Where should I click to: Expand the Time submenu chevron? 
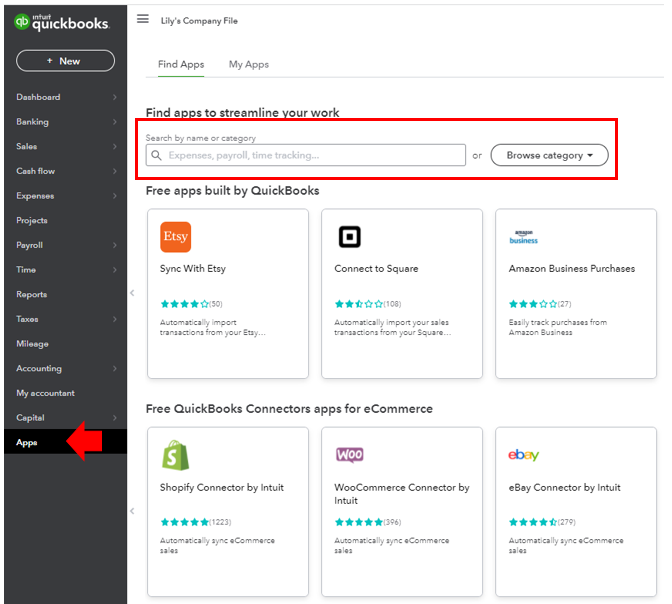114,270
